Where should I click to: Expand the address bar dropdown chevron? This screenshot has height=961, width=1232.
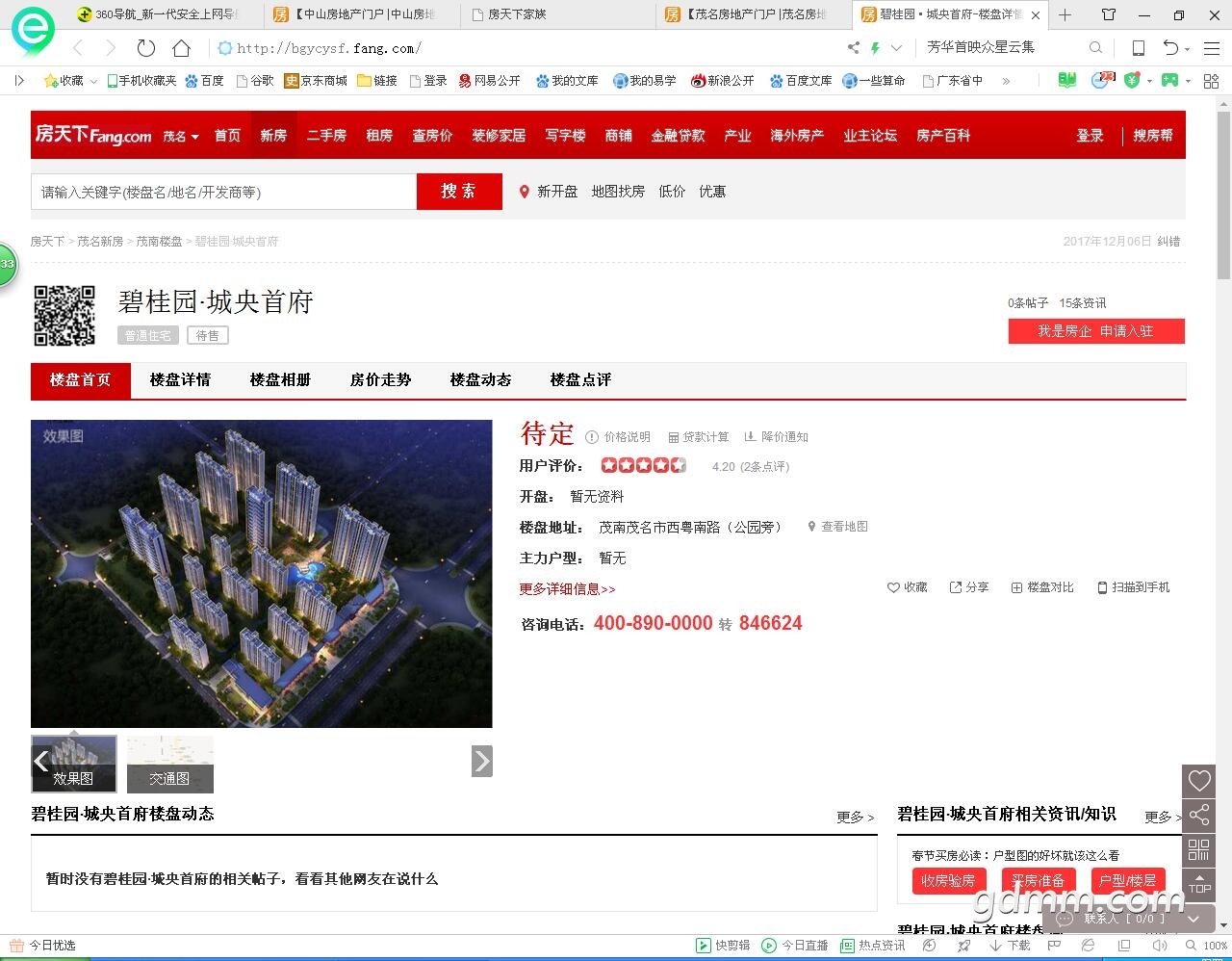(x=897, y=47)
